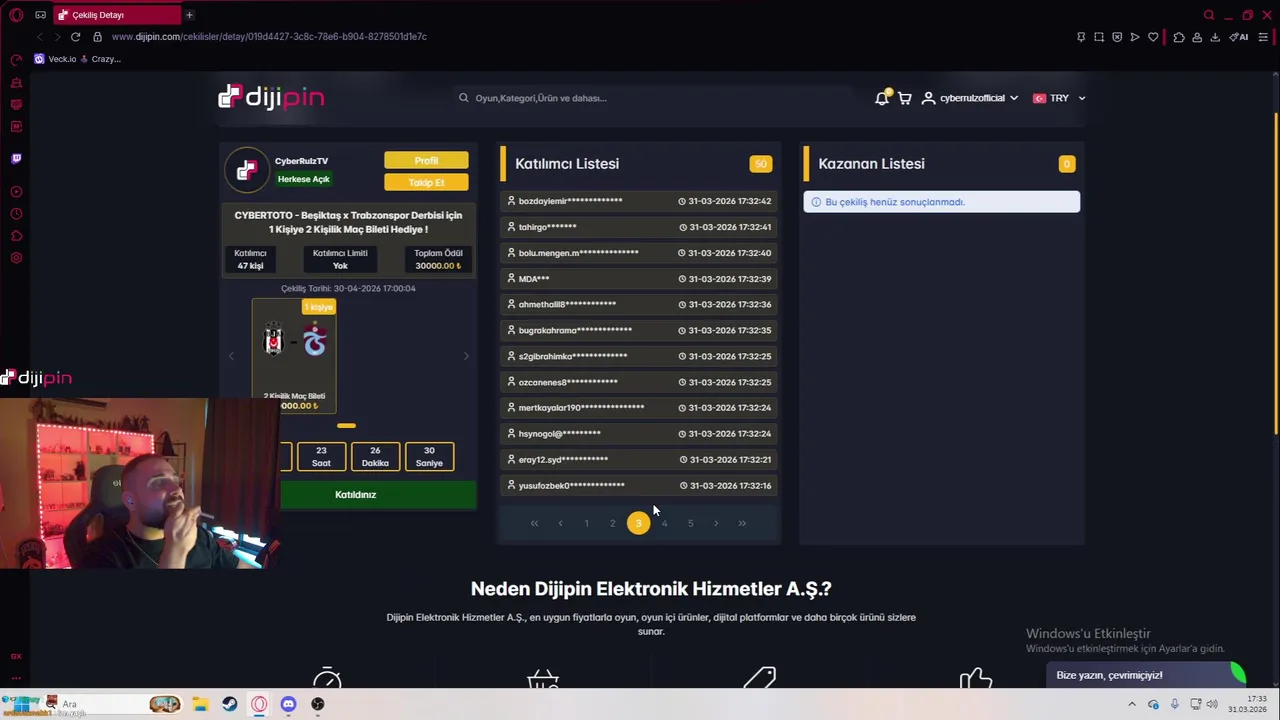Screen dimensions: 1280x720
Task: Click the pin icon in browser toolbar
Action: click(1081, 37)
